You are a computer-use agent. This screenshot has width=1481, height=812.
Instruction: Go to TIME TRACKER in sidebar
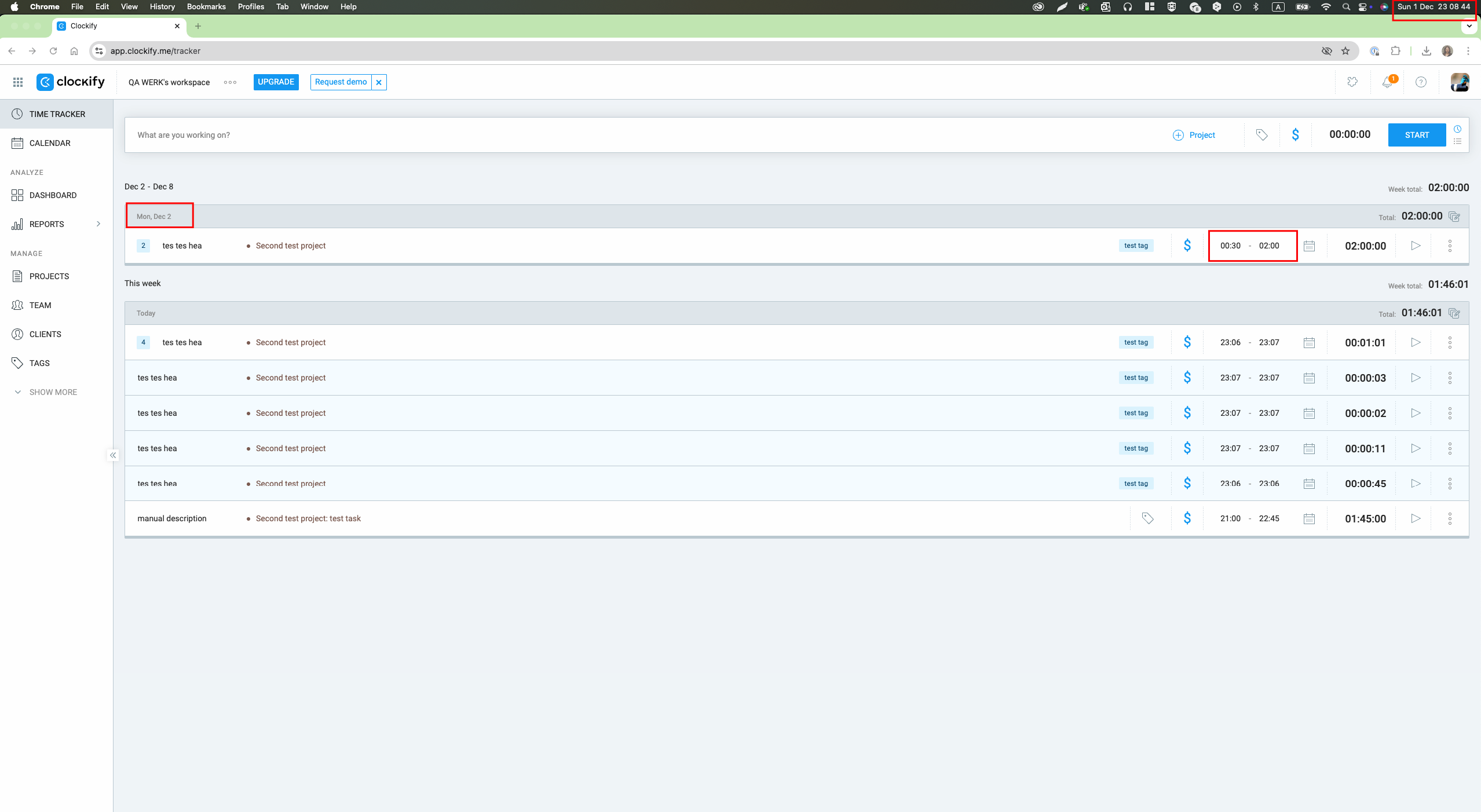[57, 114]
